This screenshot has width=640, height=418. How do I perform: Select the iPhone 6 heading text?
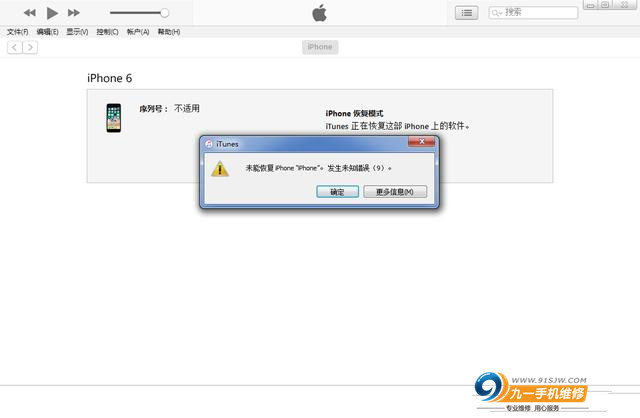[x=109, y=78]
